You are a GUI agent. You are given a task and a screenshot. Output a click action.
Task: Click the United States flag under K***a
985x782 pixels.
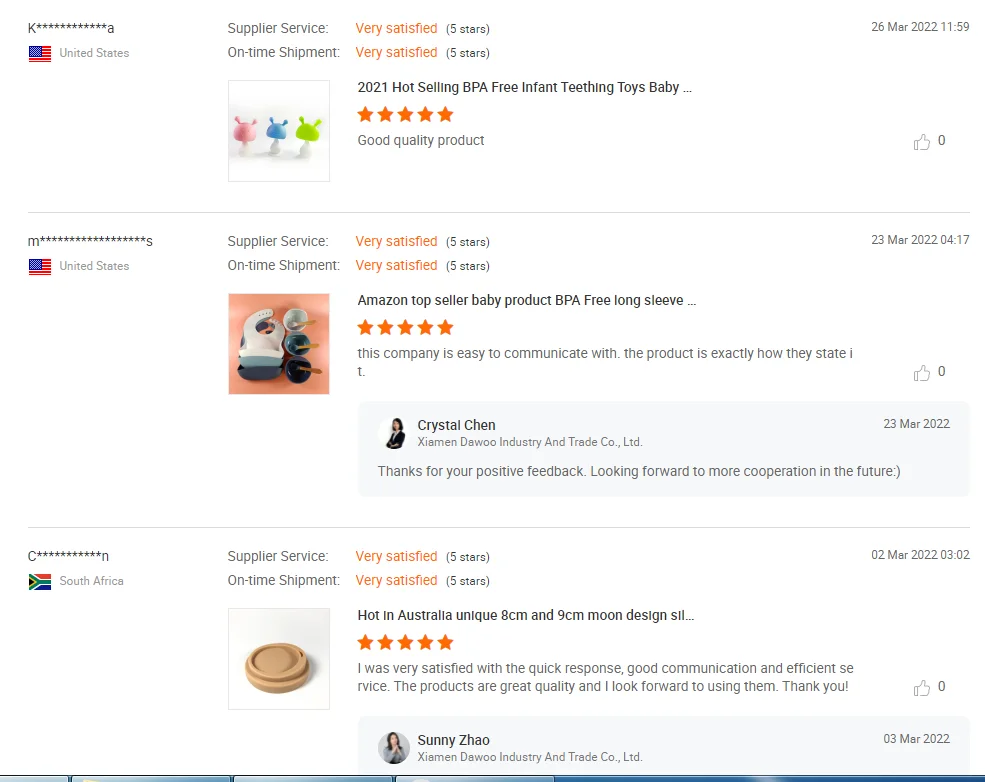click(x=40, y=54)
